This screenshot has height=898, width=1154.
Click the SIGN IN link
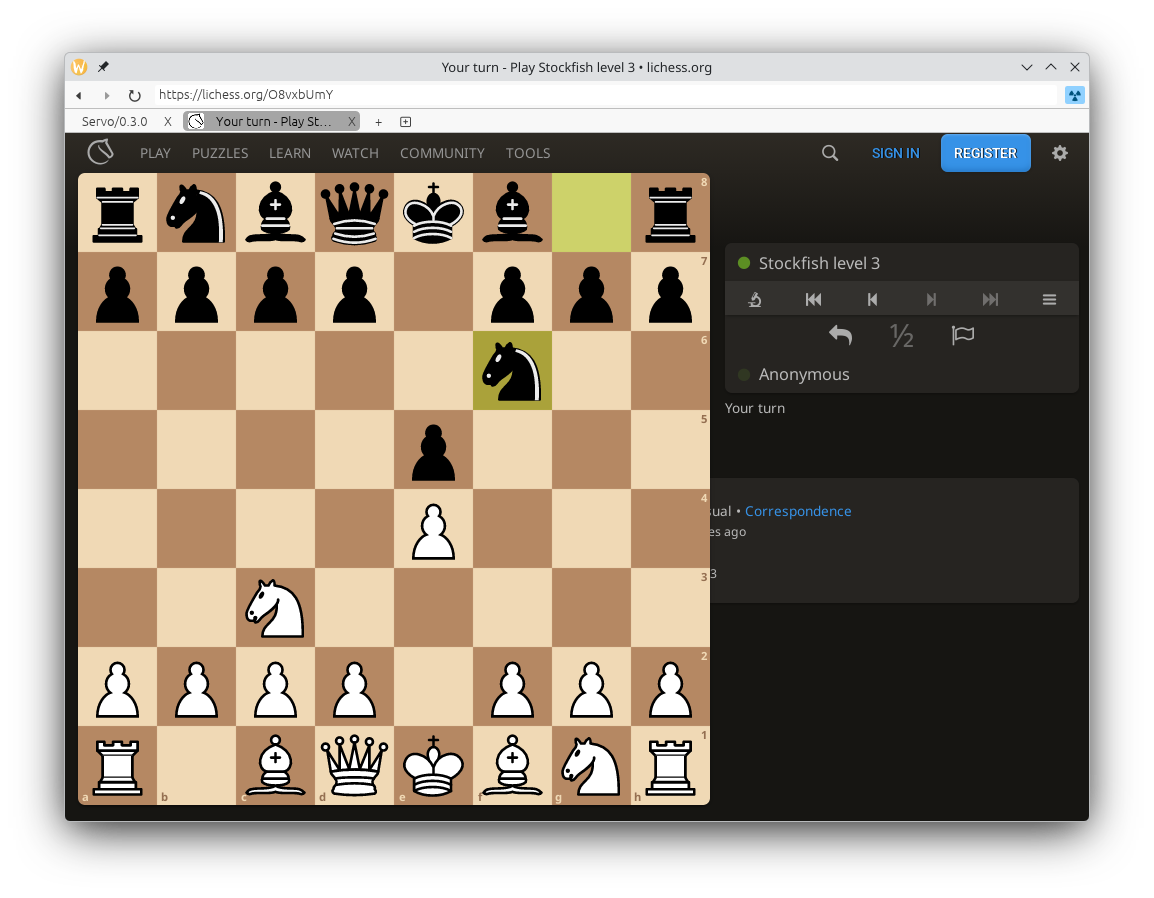coord(895,153)
